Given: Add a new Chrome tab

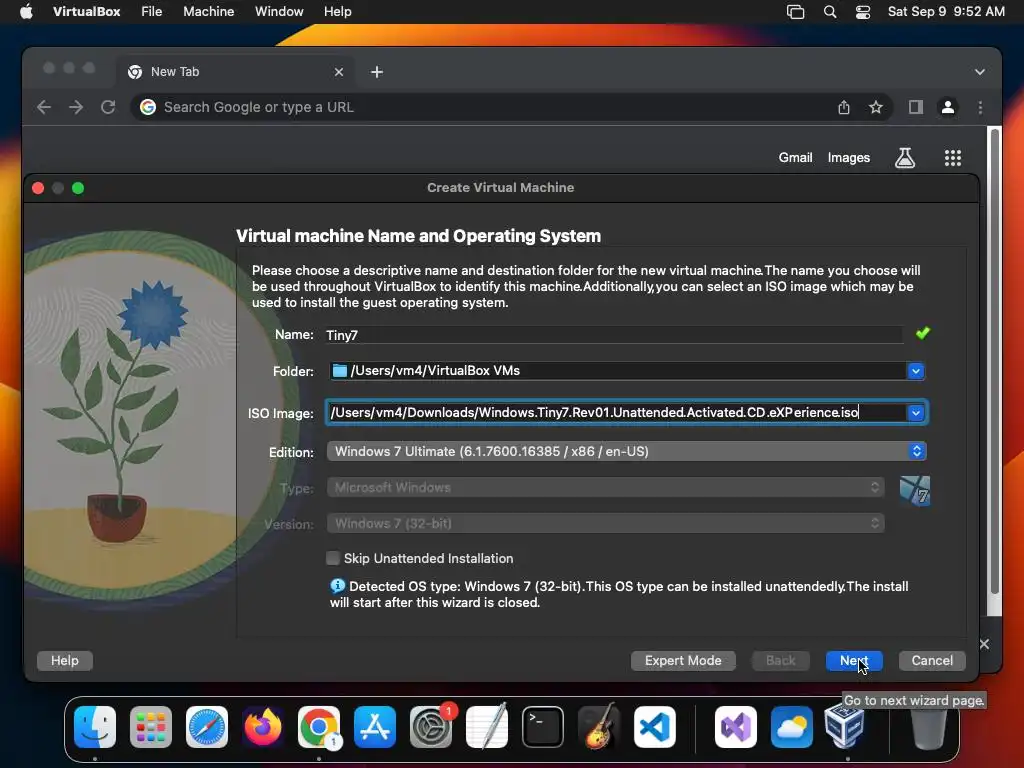Looking at the screenshot, I should pos(377,72).
